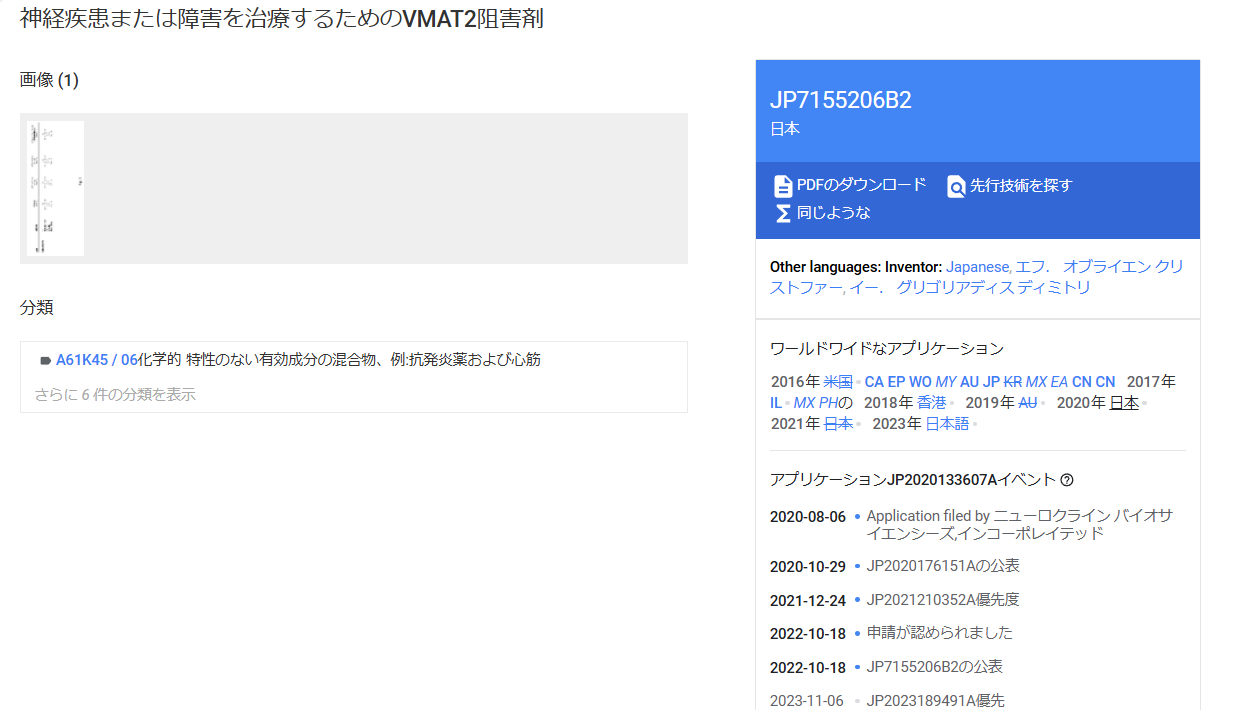Image resolution: width=1241 pixels, height=710 pixels.
Task: Open the EP application link
Action: coord(896,382)
